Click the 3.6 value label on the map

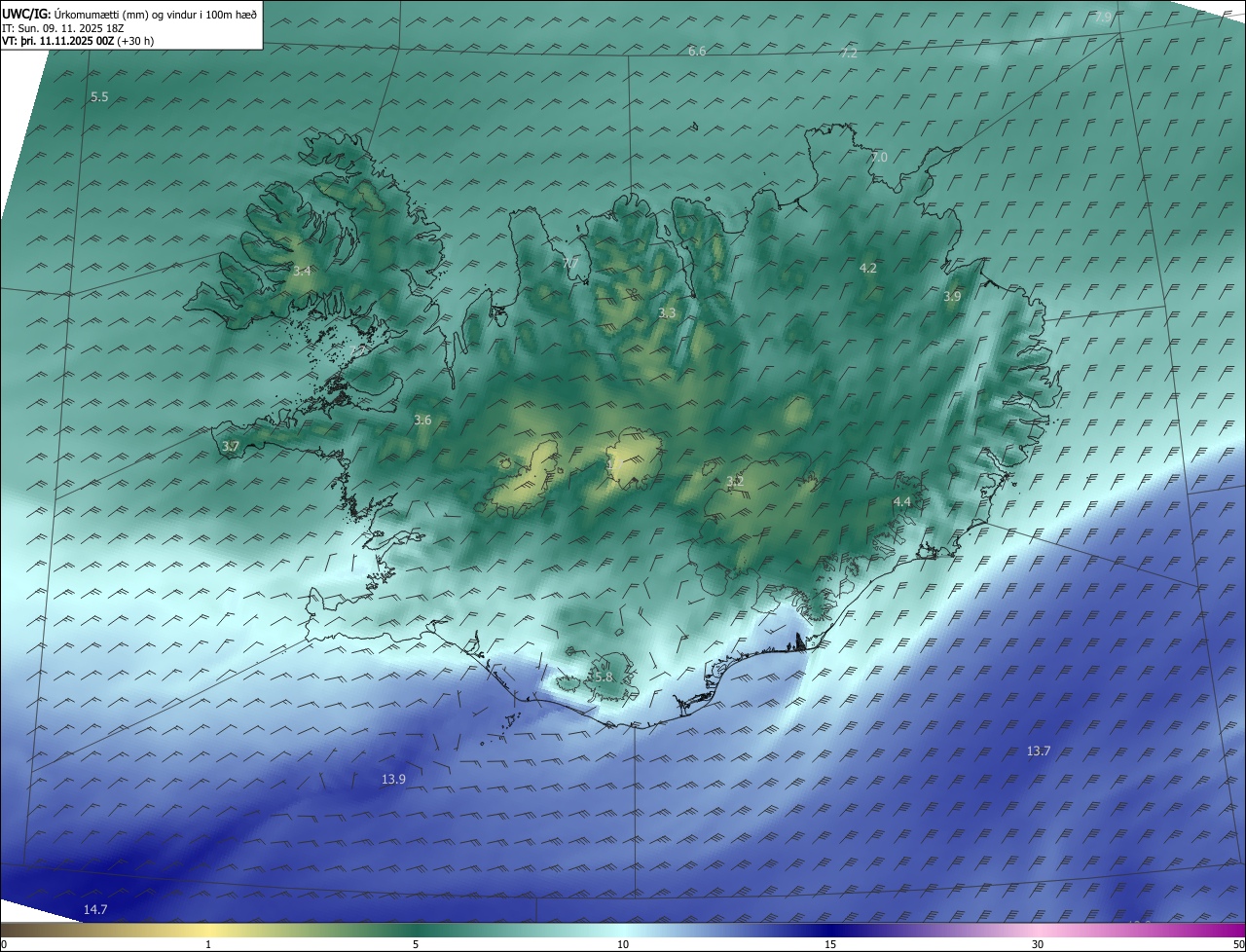click(x=422, y=420)
